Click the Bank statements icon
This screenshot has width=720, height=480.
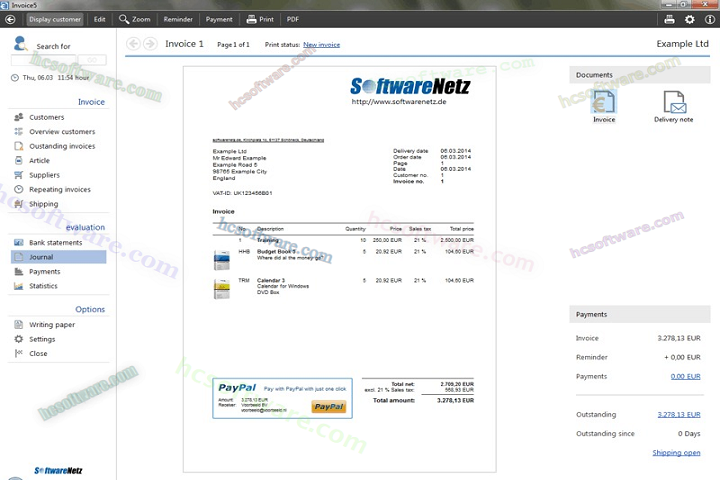(x=18, y=243)
